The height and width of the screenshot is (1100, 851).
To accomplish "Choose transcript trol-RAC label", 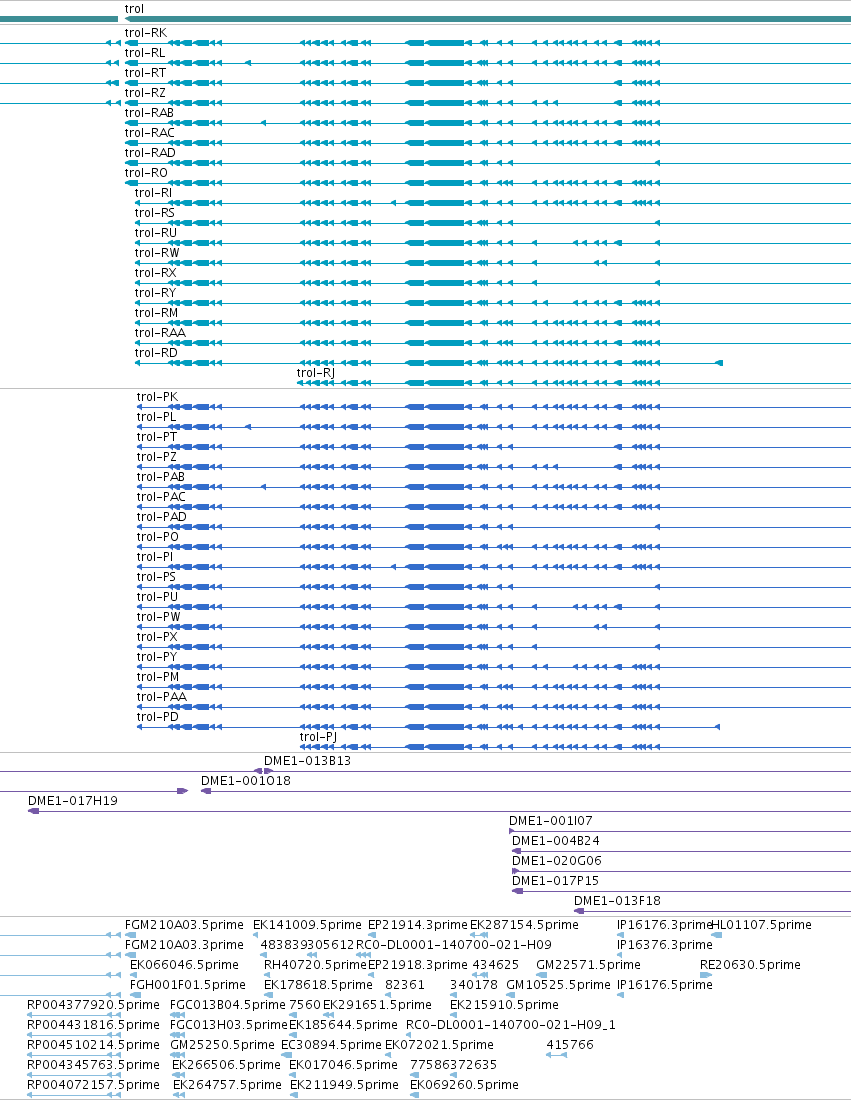I will click(149, 133).
